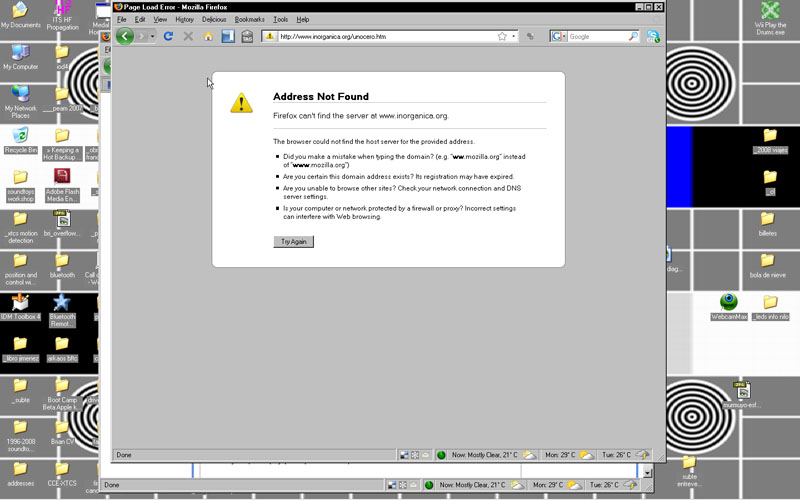
Task: Open the Google search engine selector dropdown
Action: pos(559,36)
